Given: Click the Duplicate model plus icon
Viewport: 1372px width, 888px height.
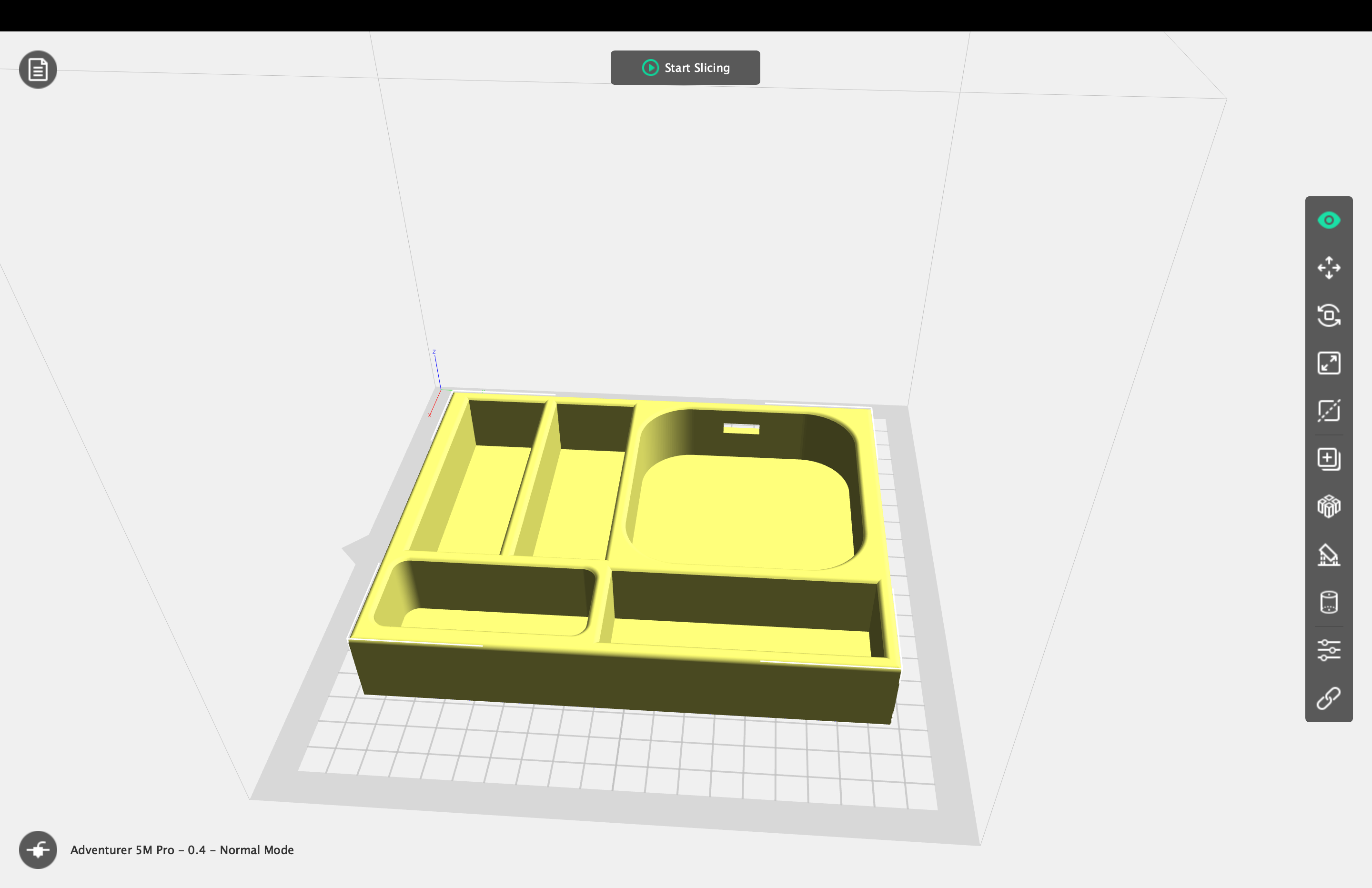Looking at the screenshot, I should point(1329,459).
